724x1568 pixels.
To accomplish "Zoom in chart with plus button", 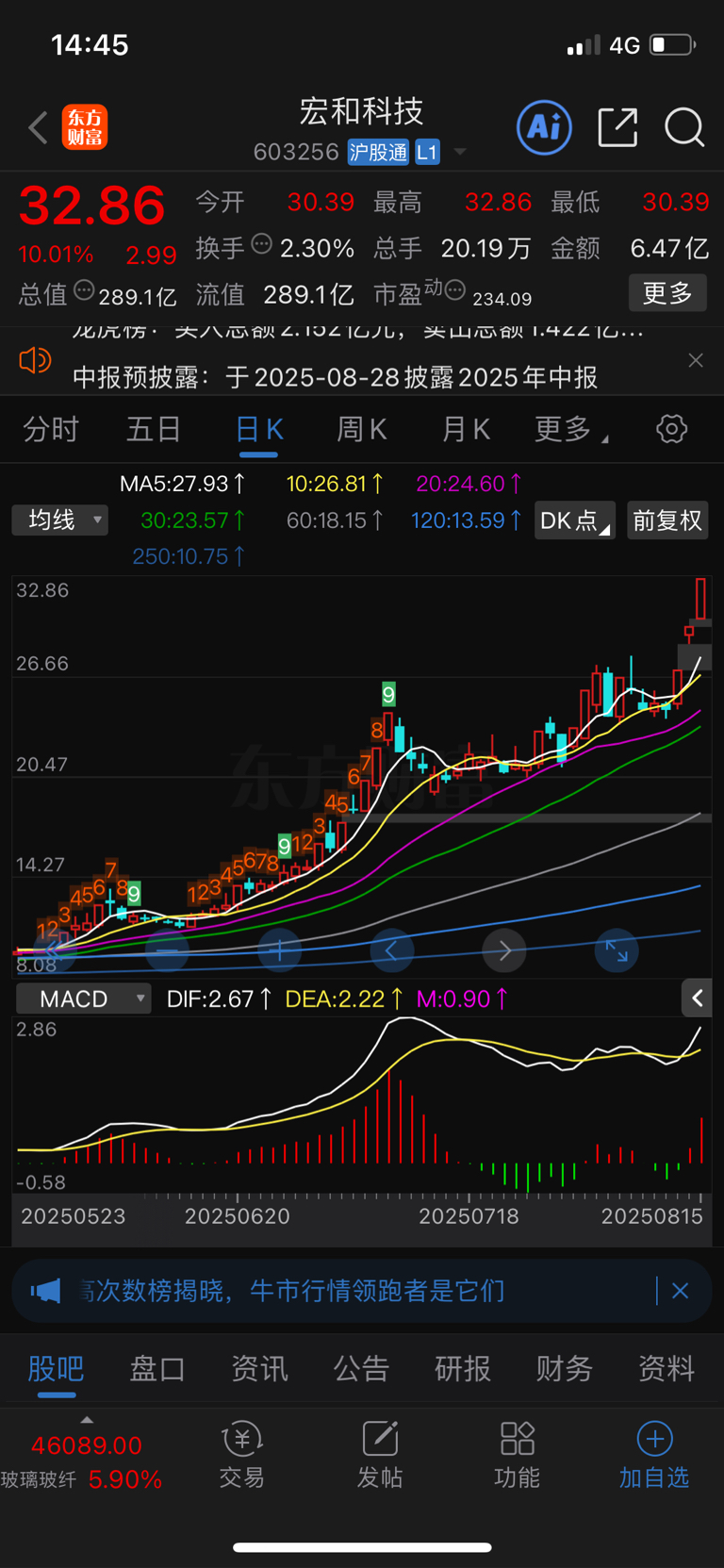I will tap(279, 950).
